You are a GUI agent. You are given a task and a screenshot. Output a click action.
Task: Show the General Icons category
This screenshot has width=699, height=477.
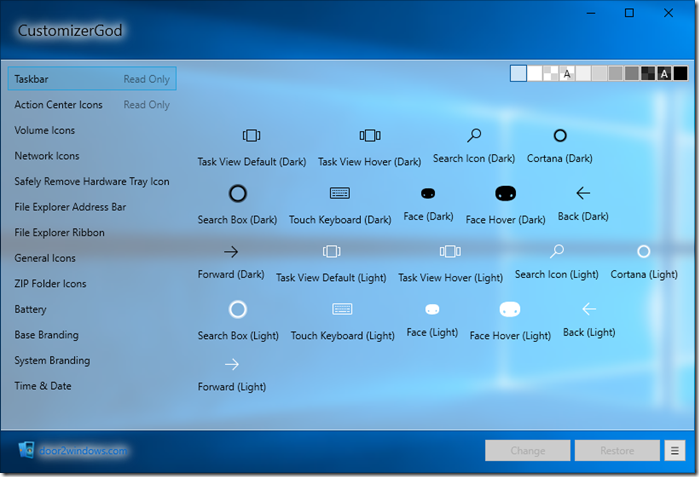point(92,258)
